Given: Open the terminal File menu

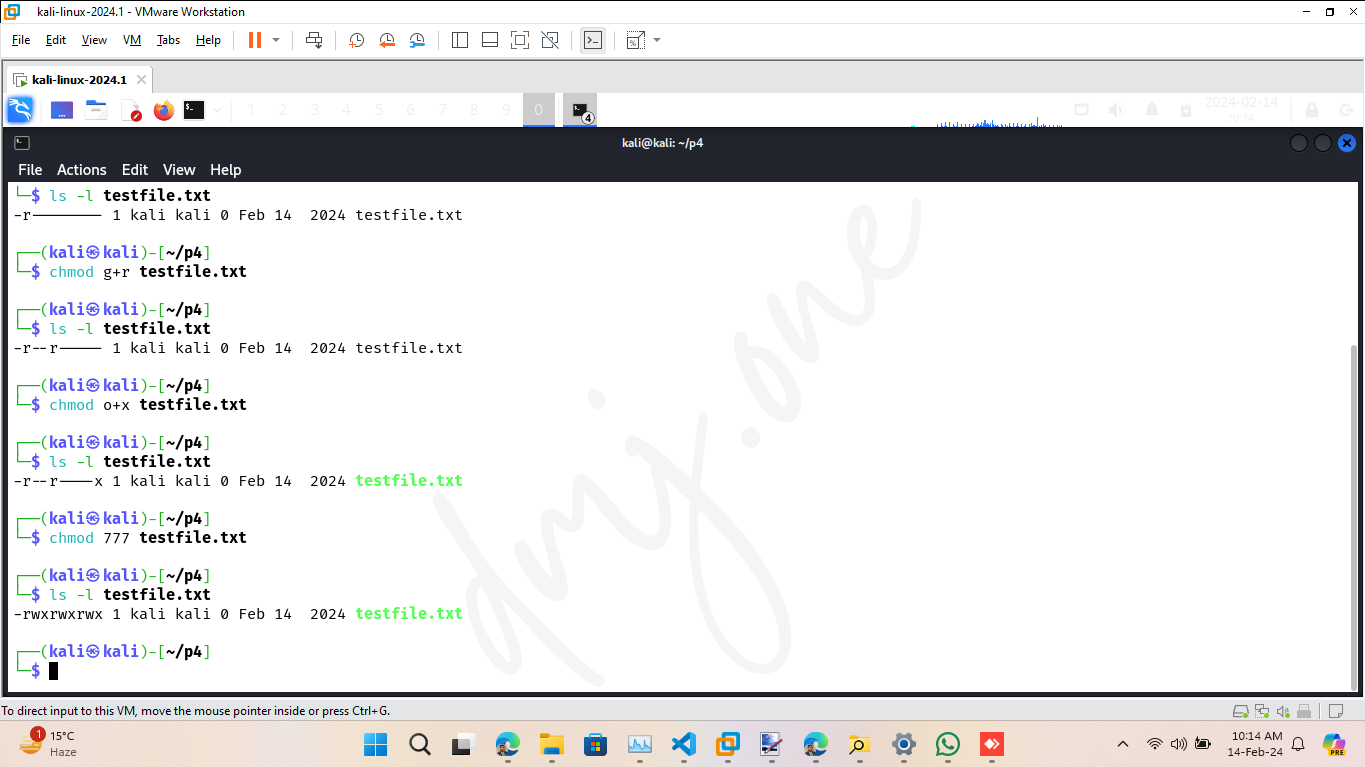Looking at the screenshot, I should coord(30,170).
